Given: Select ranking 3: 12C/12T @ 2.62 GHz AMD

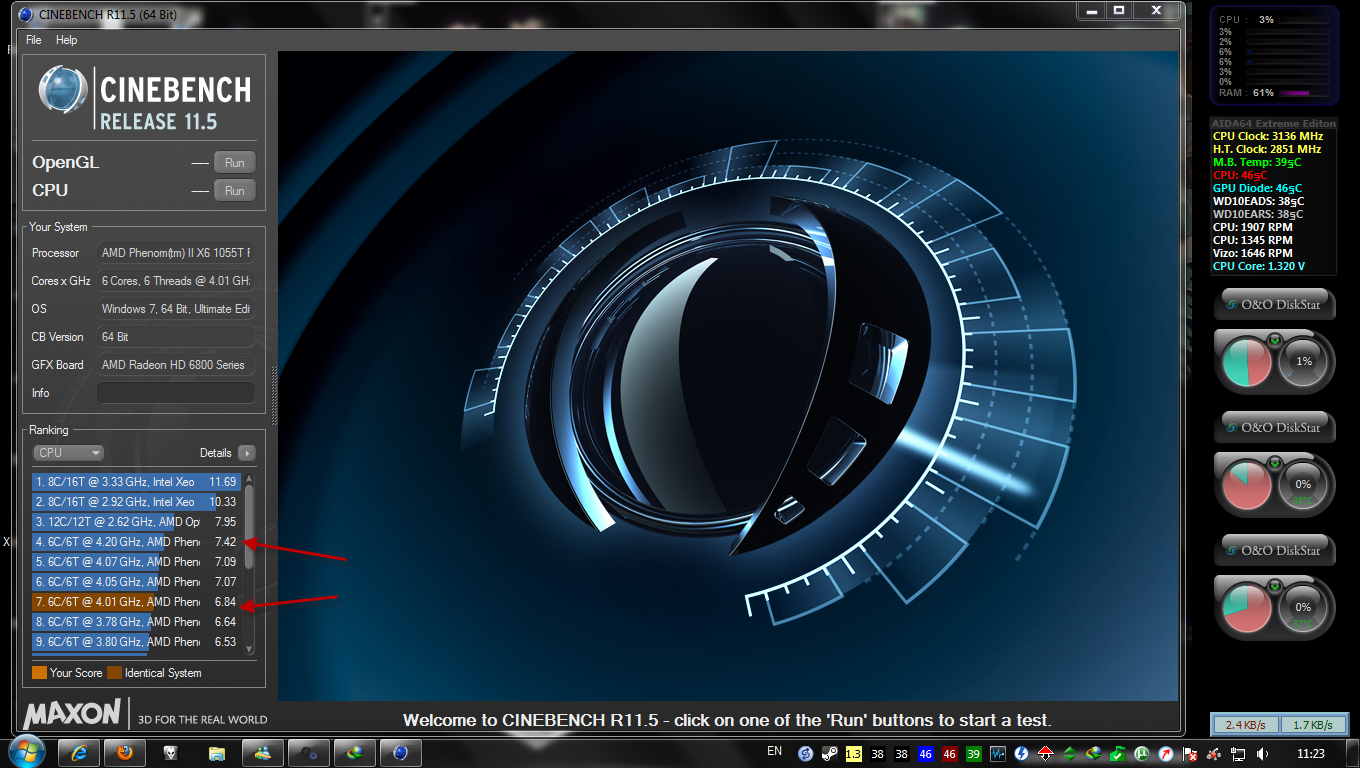Looking at the screenshot, I should point(137,522).
